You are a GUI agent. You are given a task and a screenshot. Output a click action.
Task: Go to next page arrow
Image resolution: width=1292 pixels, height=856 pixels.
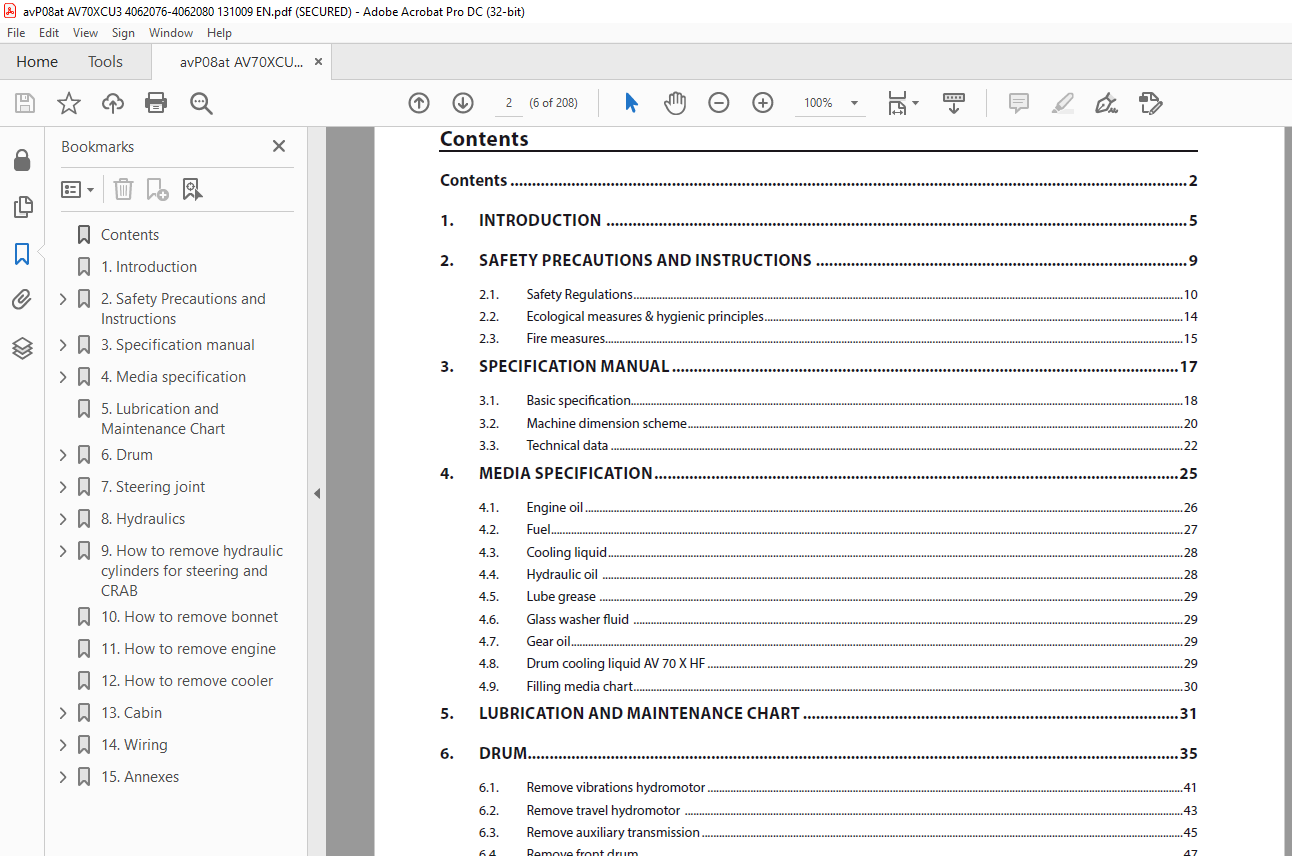(x=463, y=103)
